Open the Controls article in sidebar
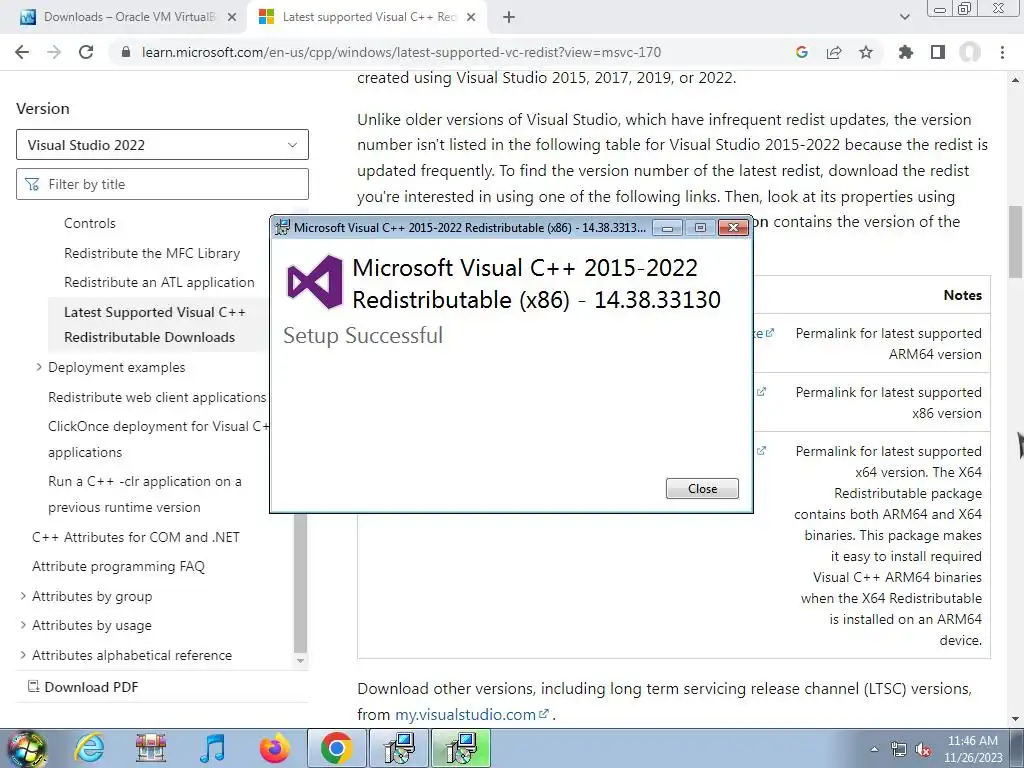 (89, 223)
